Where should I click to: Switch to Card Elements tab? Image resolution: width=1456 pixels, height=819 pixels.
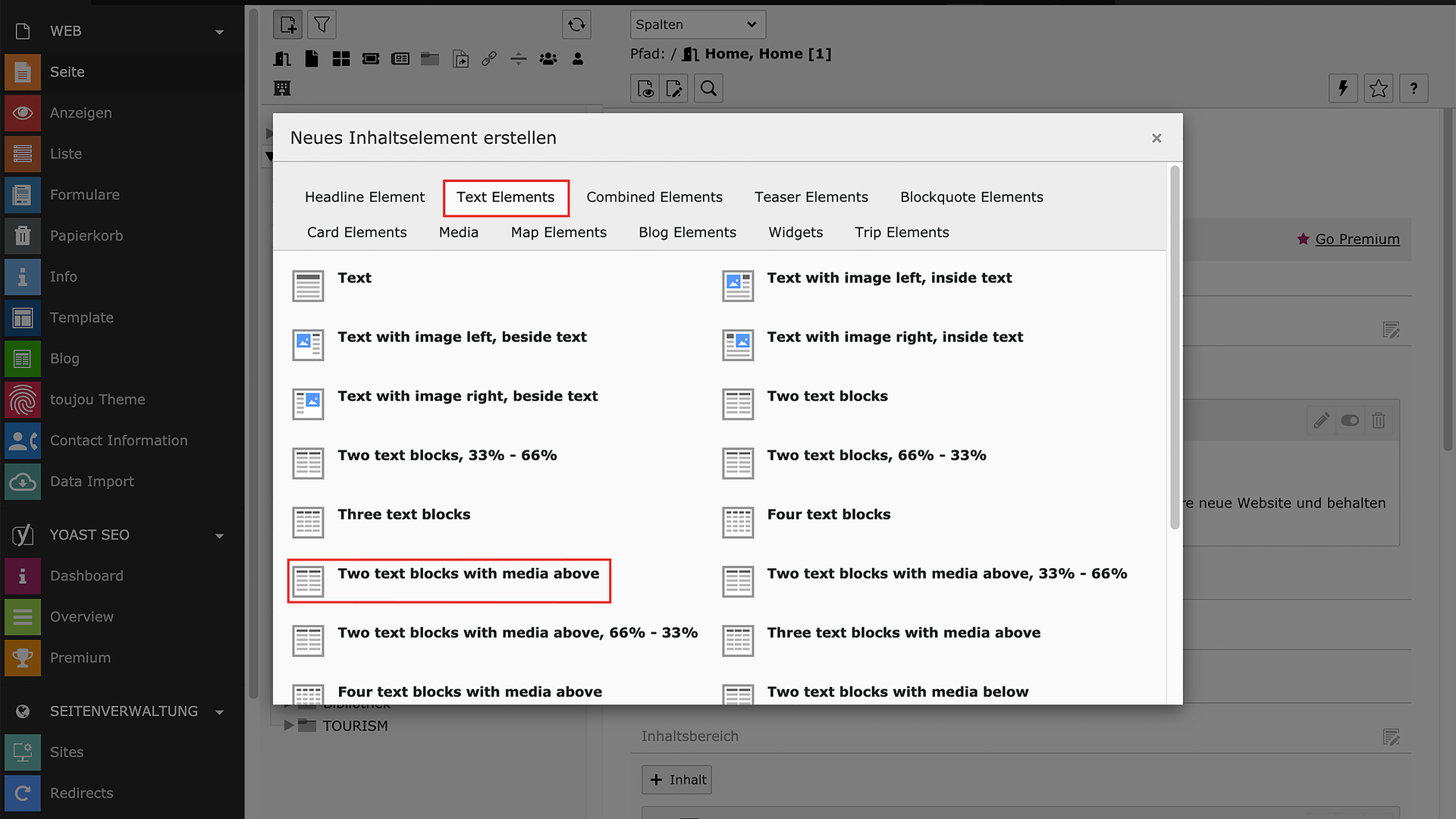pyautogui.click(x=356, y=233)
